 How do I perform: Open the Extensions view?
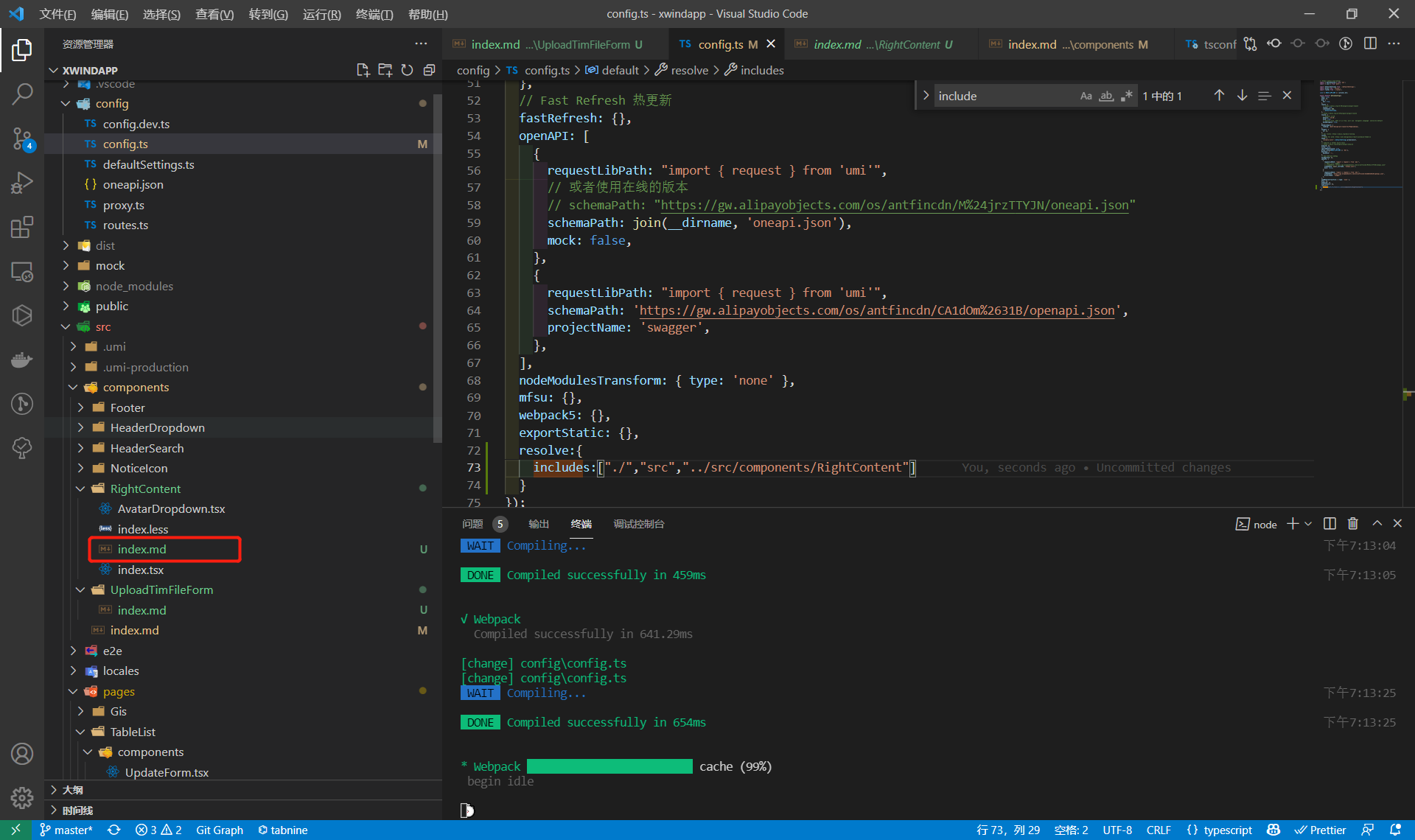click(22, 227)
